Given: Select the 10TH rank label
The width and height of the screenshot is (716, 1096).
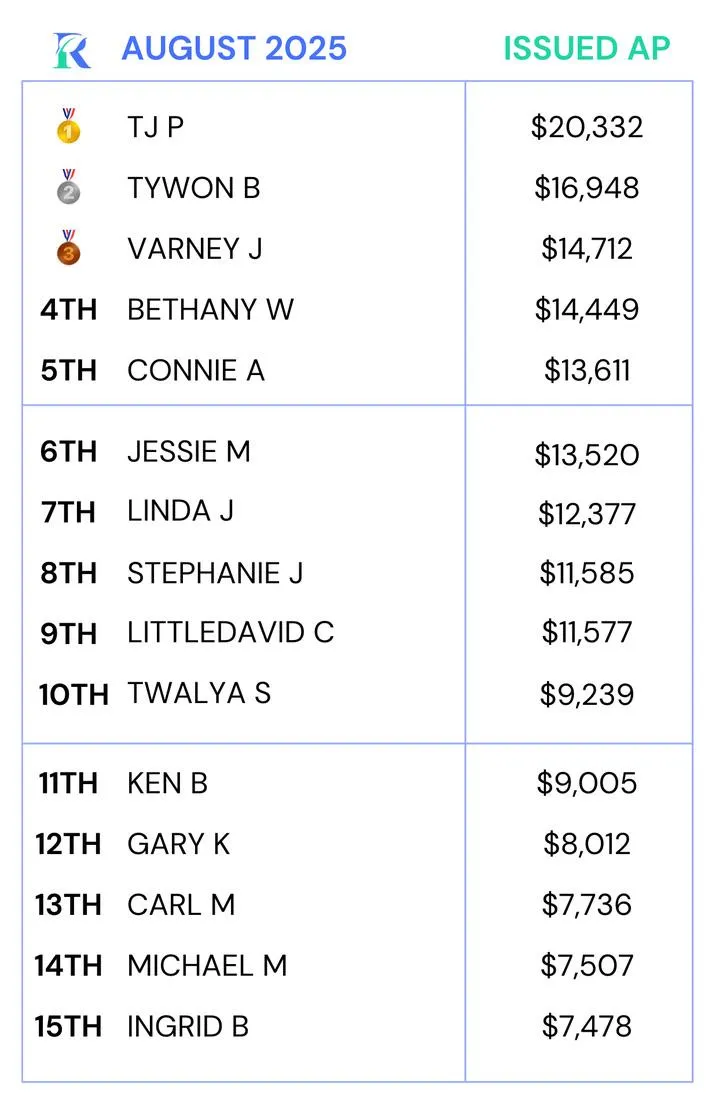Looking at the screenshot, I should (x=73, y=695).
